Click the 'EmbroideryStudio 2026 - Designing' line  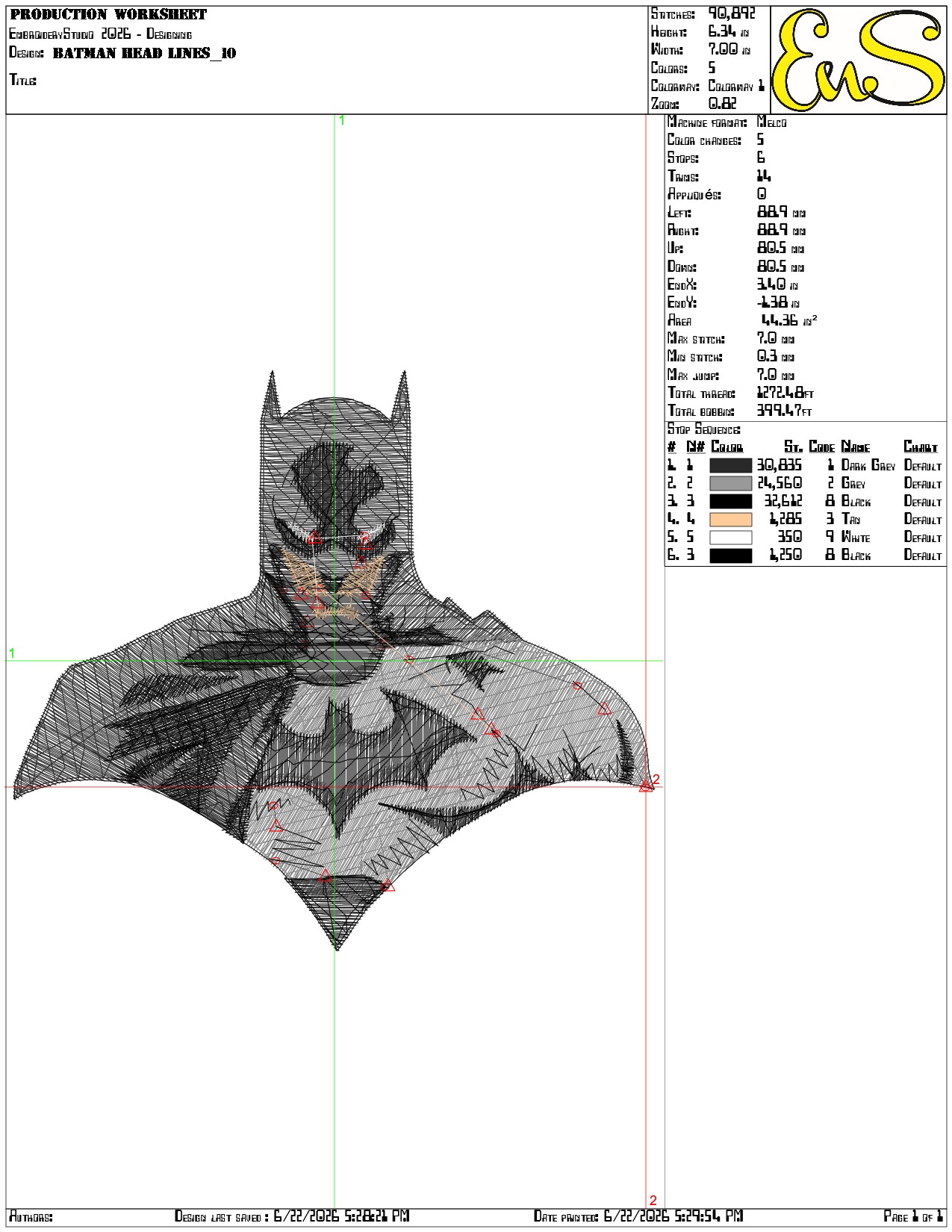click(100, 34)
